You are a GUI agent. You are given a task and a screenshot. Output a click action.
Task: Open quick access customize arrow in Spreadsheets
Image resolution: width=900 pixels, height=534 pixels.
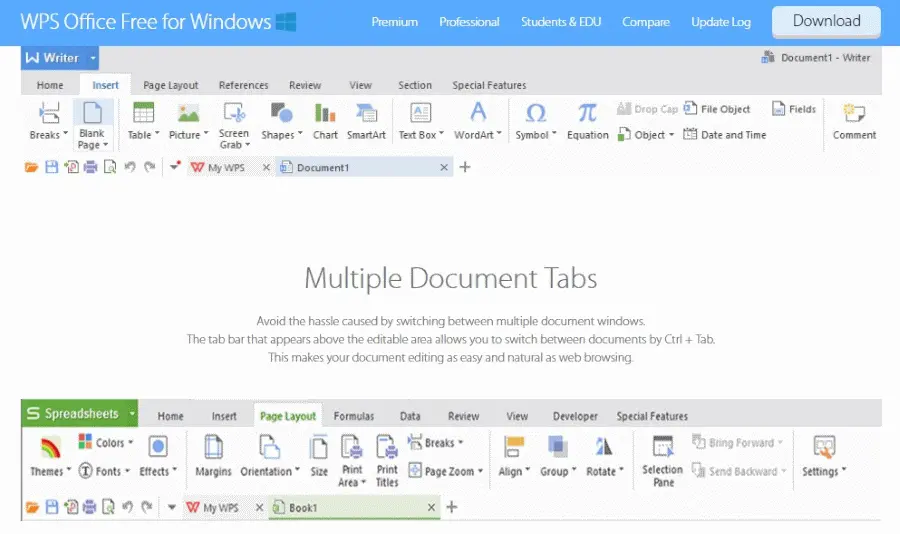171,507
